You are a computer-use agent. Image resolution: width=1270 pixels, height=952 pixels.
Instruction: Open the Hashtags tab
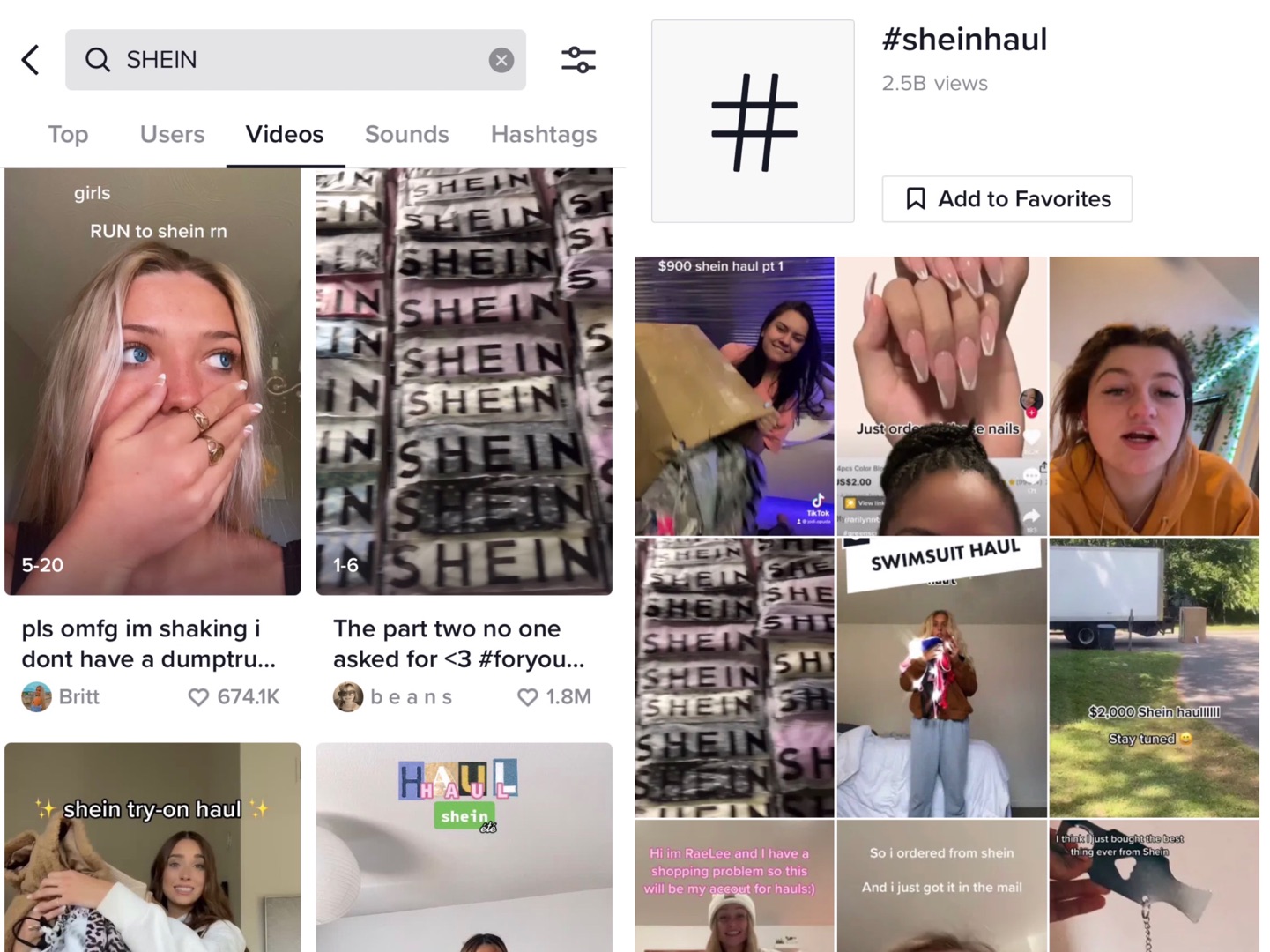544,134
